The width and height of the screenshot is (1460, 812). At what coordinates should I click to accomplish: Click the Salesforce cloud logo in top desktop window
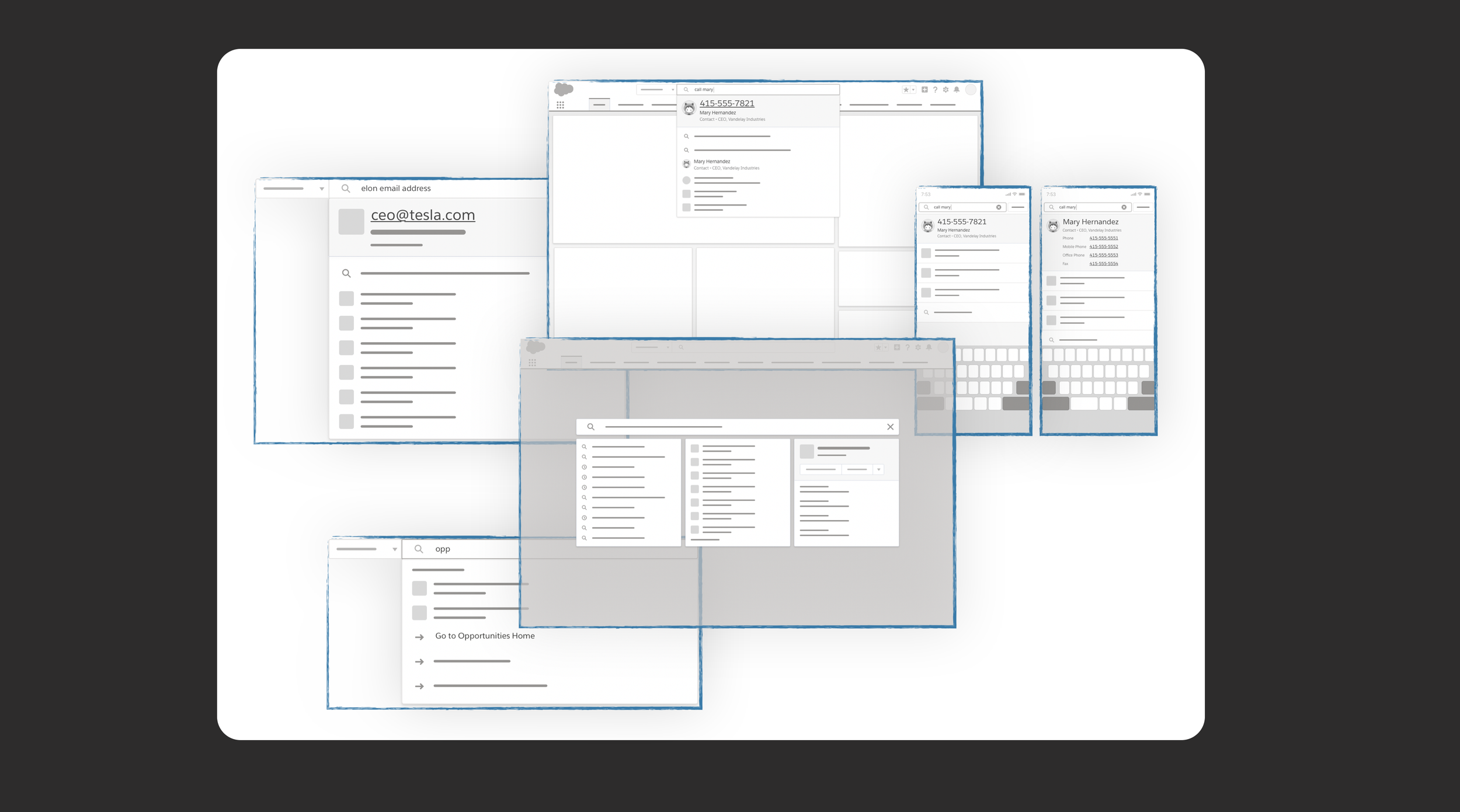click(564, 89)
